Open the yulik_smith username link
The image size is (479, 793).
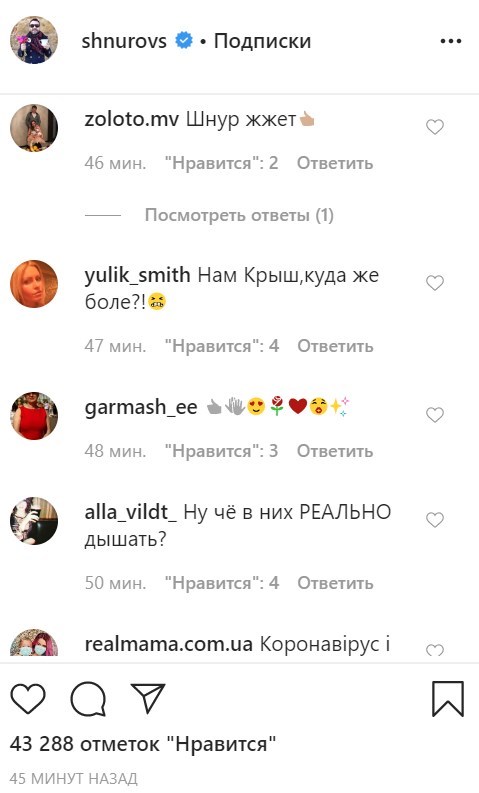[138, 276]
